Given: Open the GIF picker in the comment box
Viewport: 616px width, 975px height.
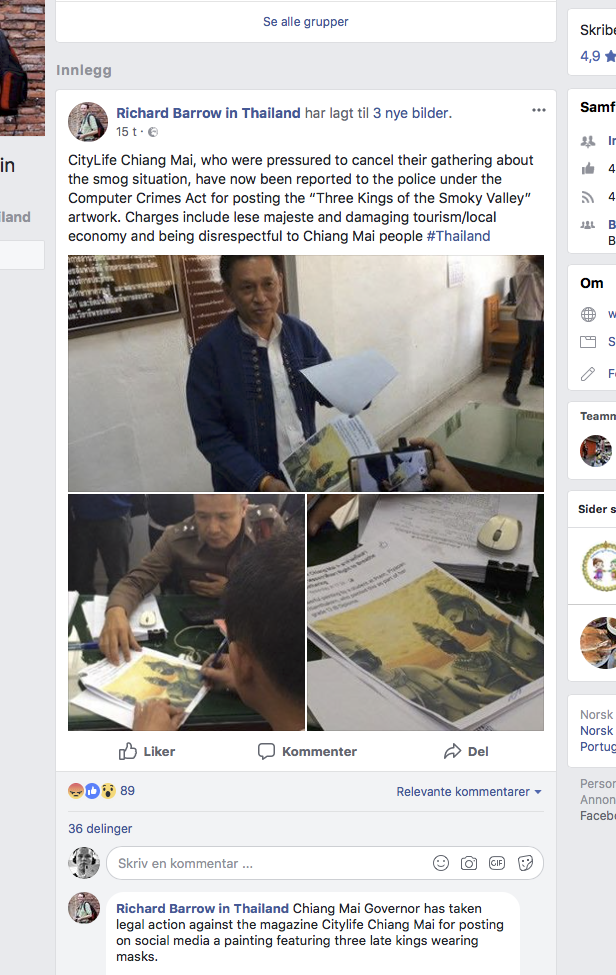Looking at the screenshot, I should (497, 863).
